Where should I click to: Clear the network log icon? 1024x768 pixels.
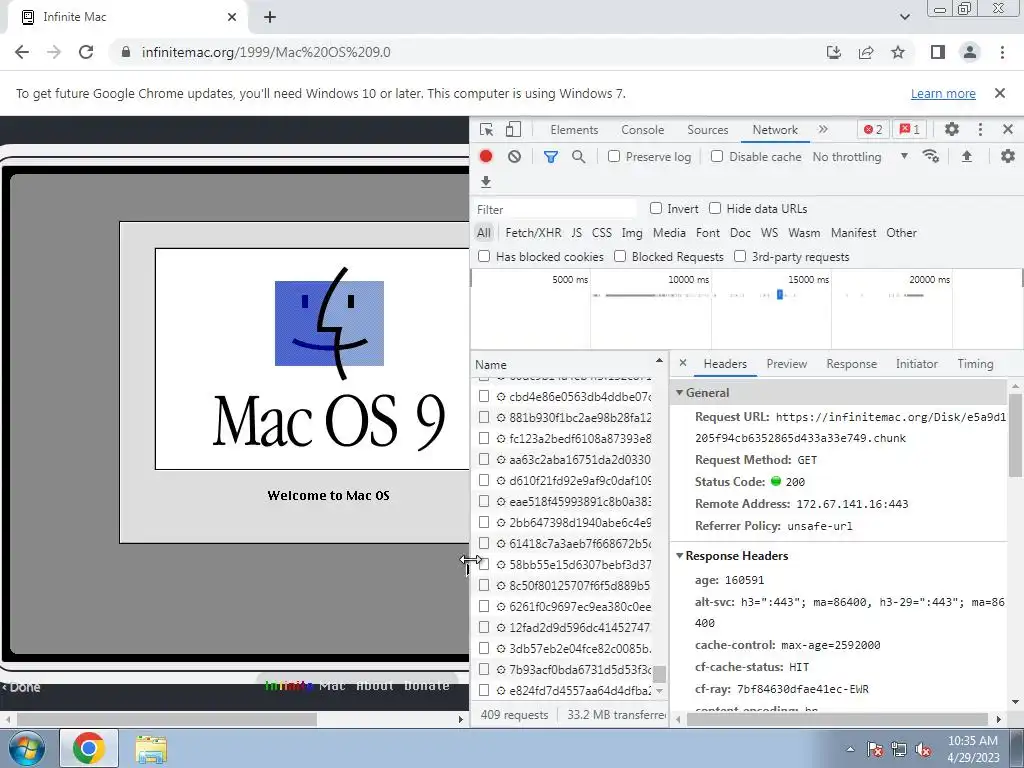click(515, 156)
